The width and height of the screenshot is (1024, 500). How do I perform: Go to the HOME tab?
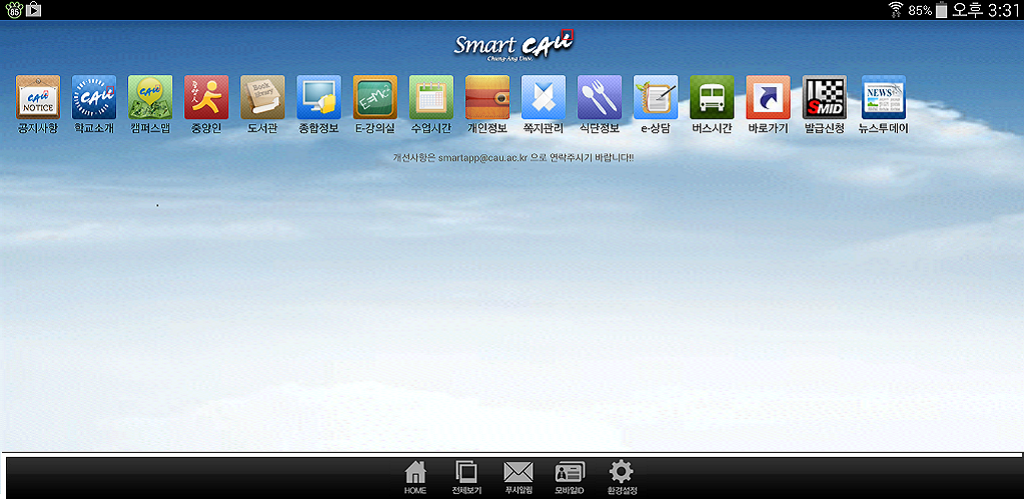[415, 478]
